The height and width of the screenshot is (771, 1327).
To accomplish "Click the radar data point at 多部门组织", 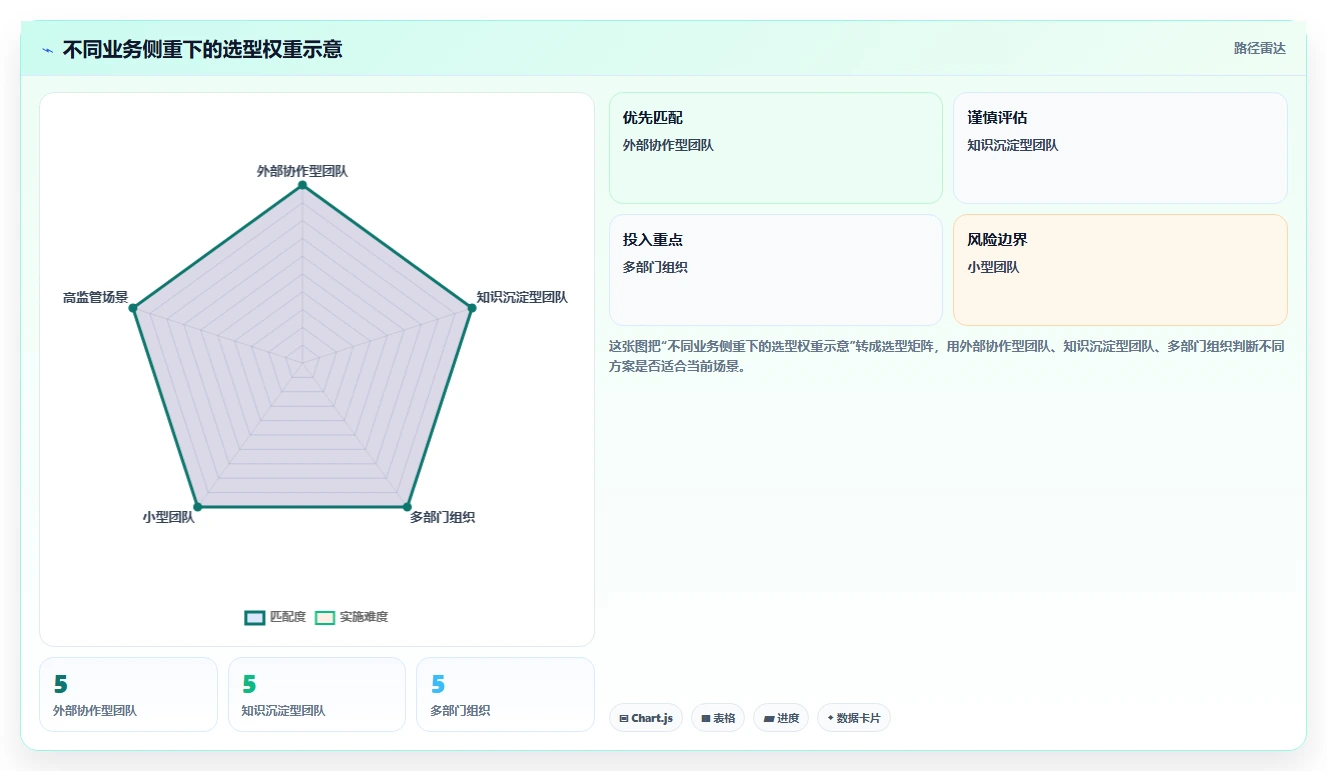I will coord(407,507).
